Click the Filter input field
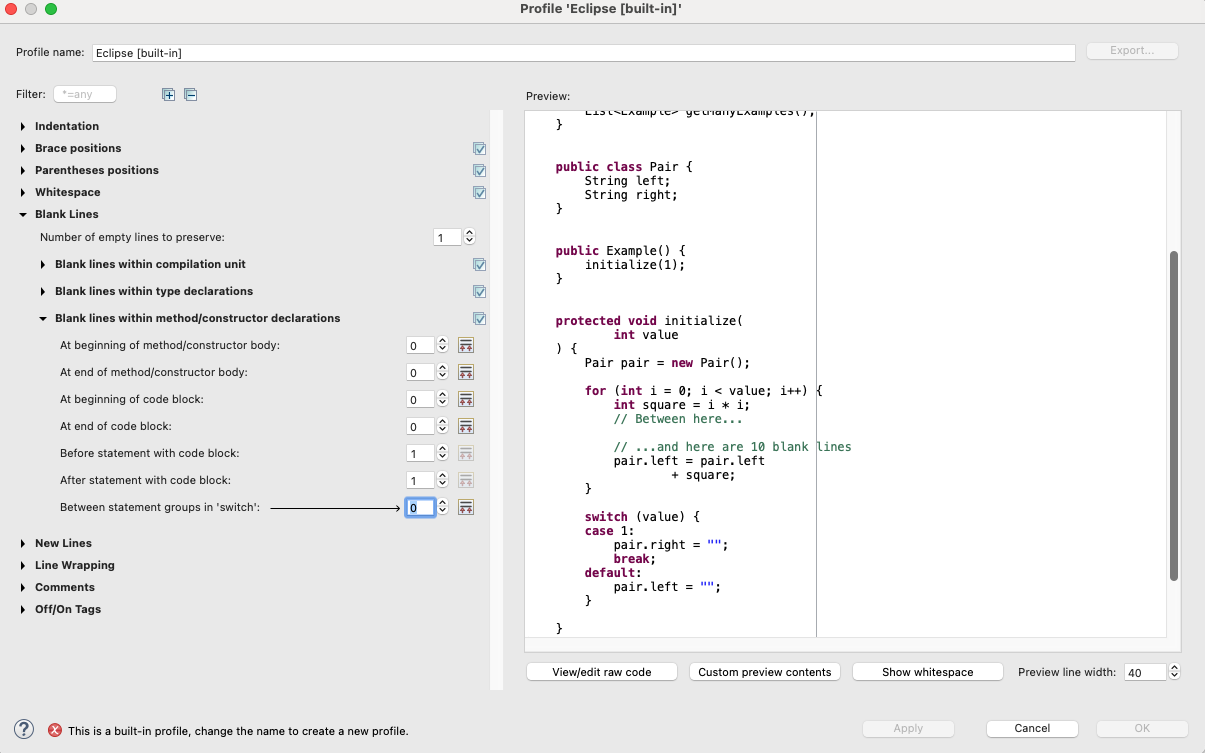Image resolution: width=1205 pixels, height=753 pixels. pos(85,94)
